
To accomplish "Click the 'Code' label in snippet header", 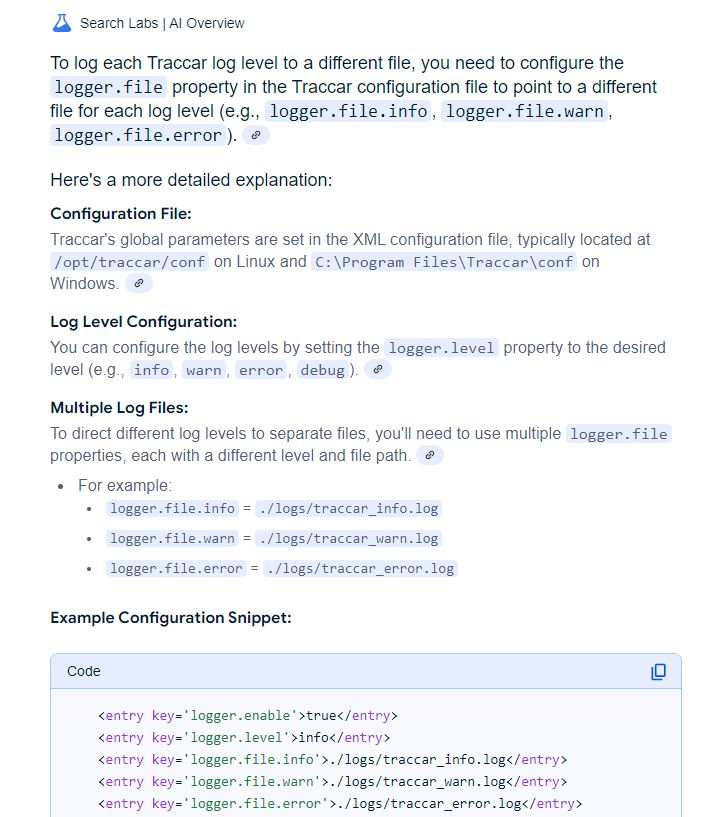I will pos(84,671).
